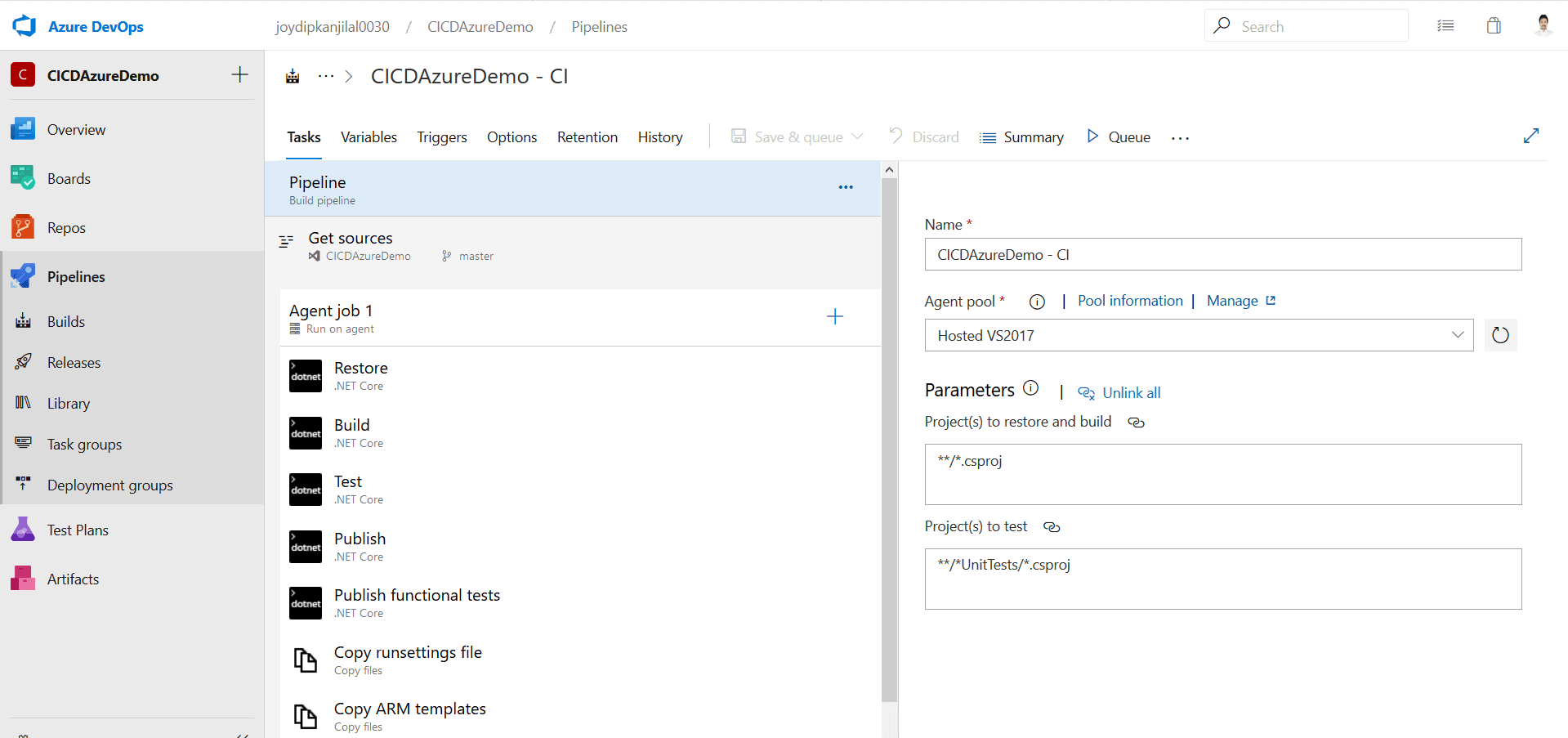Viewport: 1568px width, 738px height.
Task: Click the Discard button
Action: [924, 137]
